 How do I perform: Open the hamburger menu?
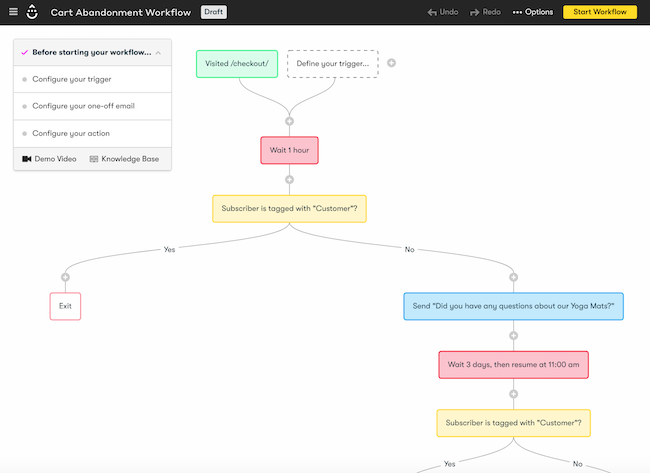pyautogui.click(x=13, y=12)
